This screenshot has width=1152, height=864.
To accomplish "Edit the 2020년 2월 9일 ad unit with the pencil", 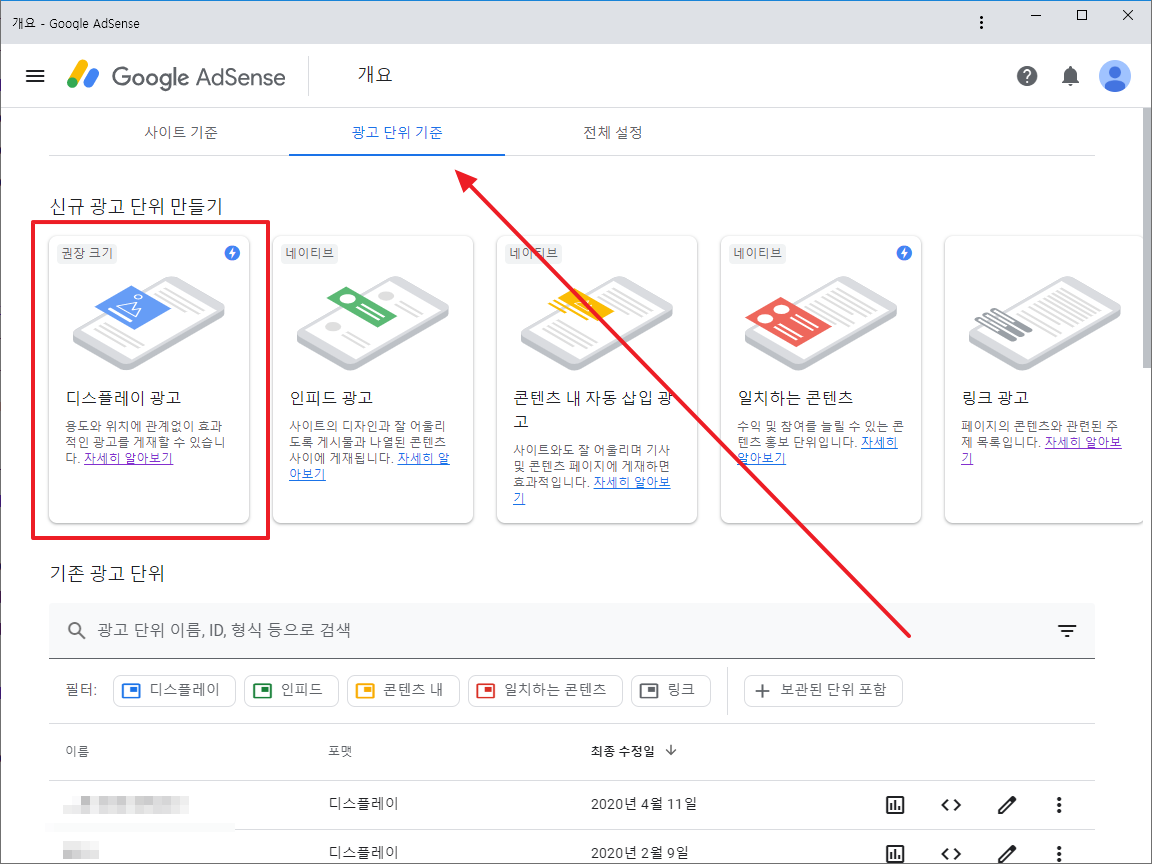I will pos(1007,853).
